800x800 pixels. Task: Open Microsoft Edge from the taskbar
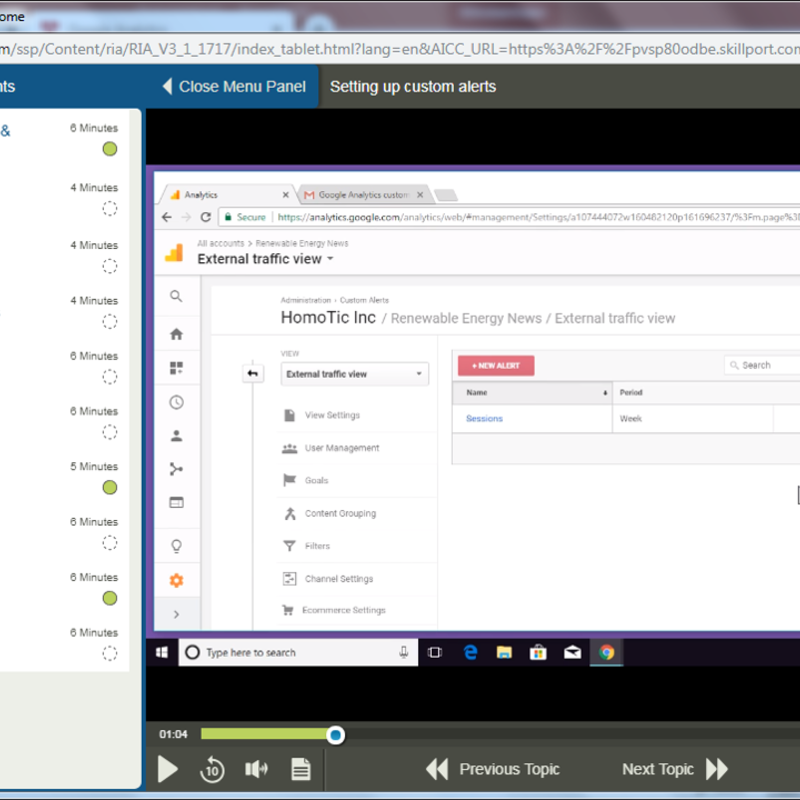470,653
